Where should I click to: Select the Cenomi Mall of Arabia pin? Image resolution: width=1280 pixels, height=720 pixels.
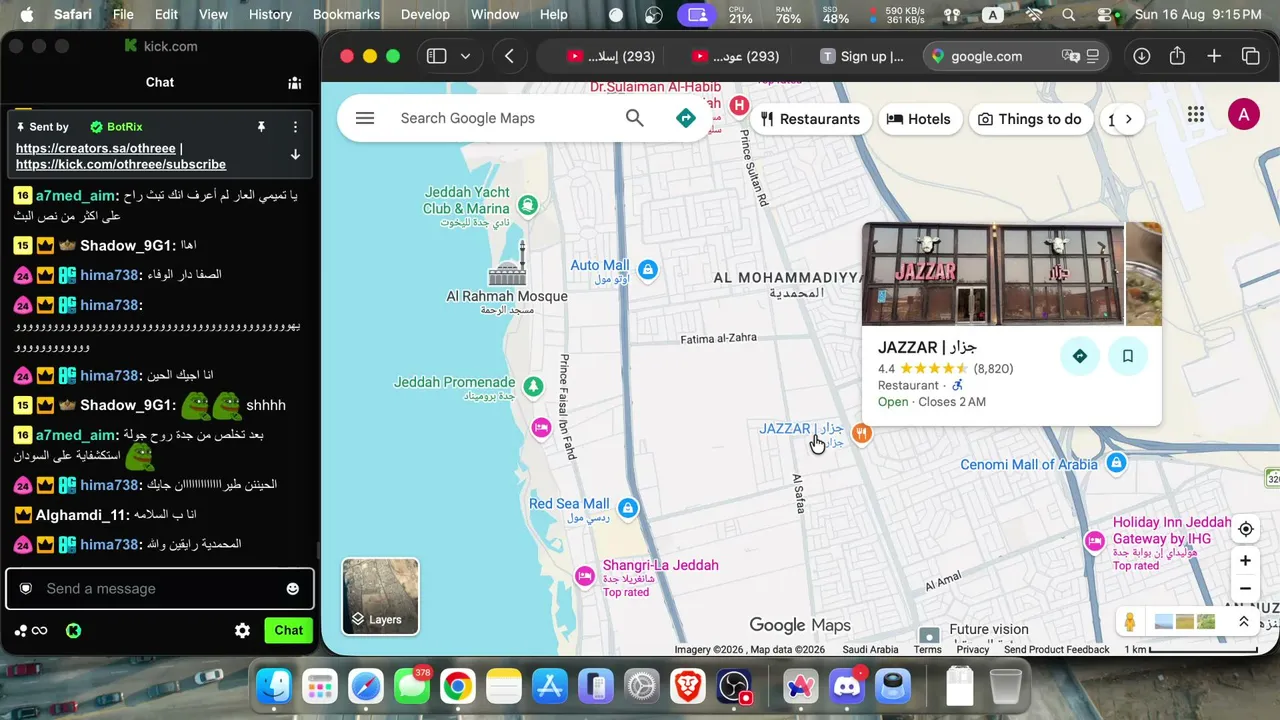[x=1116, y=462]
